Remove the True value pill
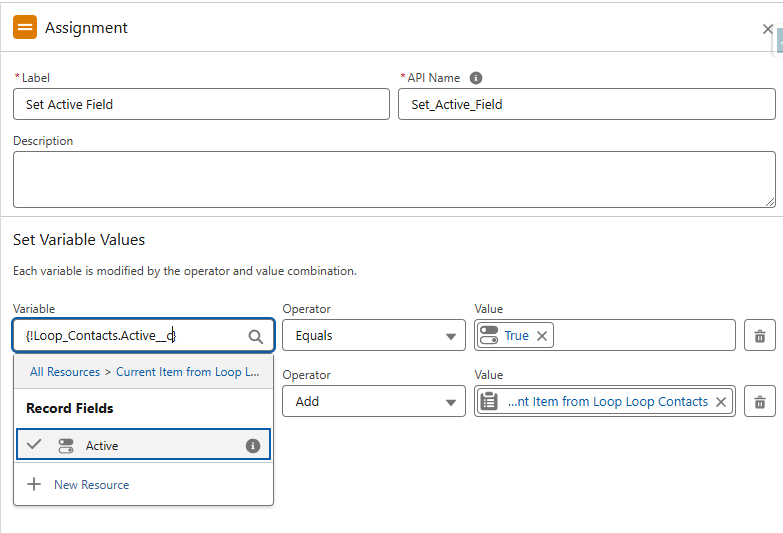Screen dimensions: 783x533 (542, 336)
